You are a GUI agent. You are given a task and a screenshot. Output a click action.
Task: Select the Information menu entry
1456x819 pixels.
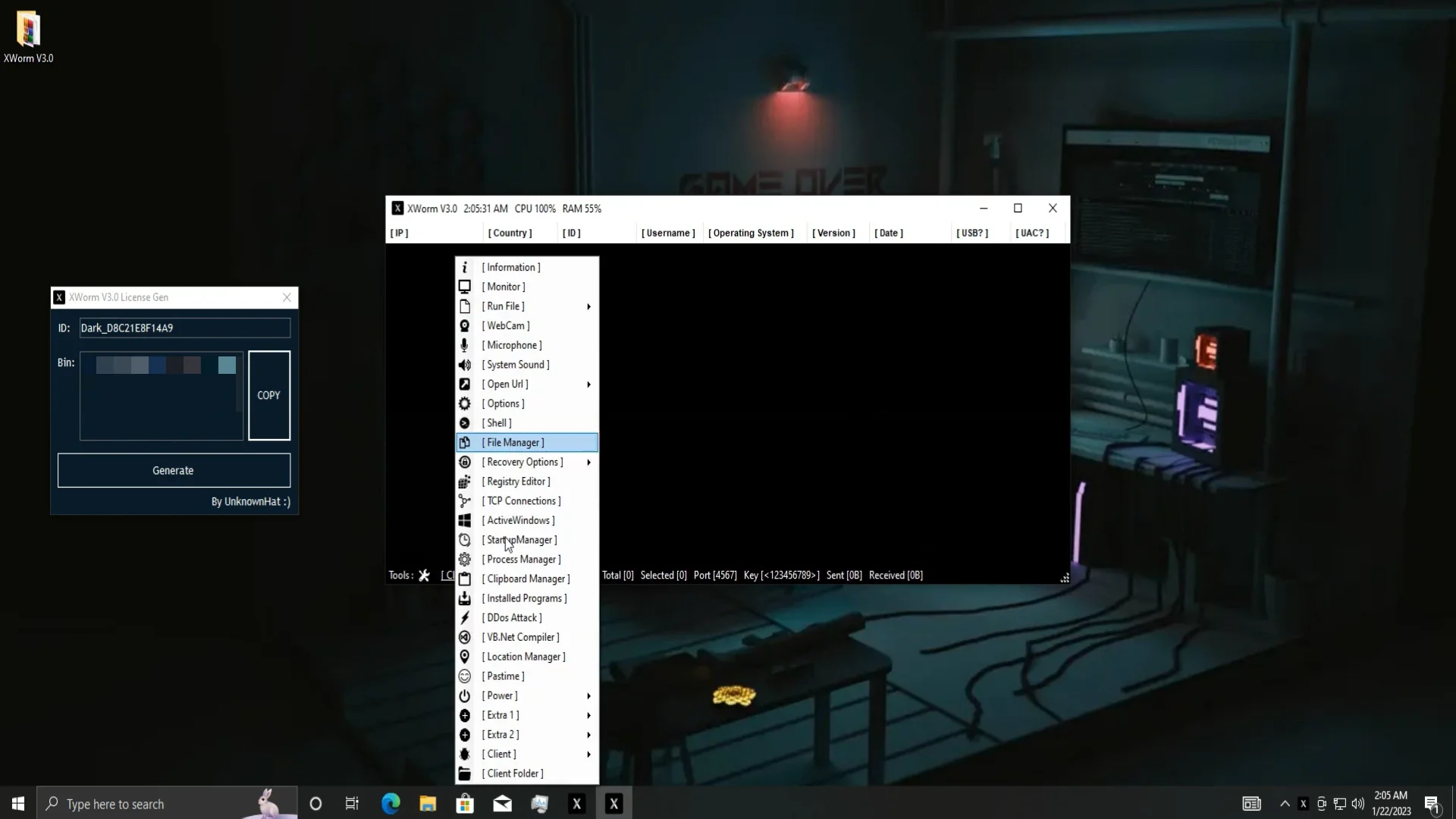(x=512, y=267)
